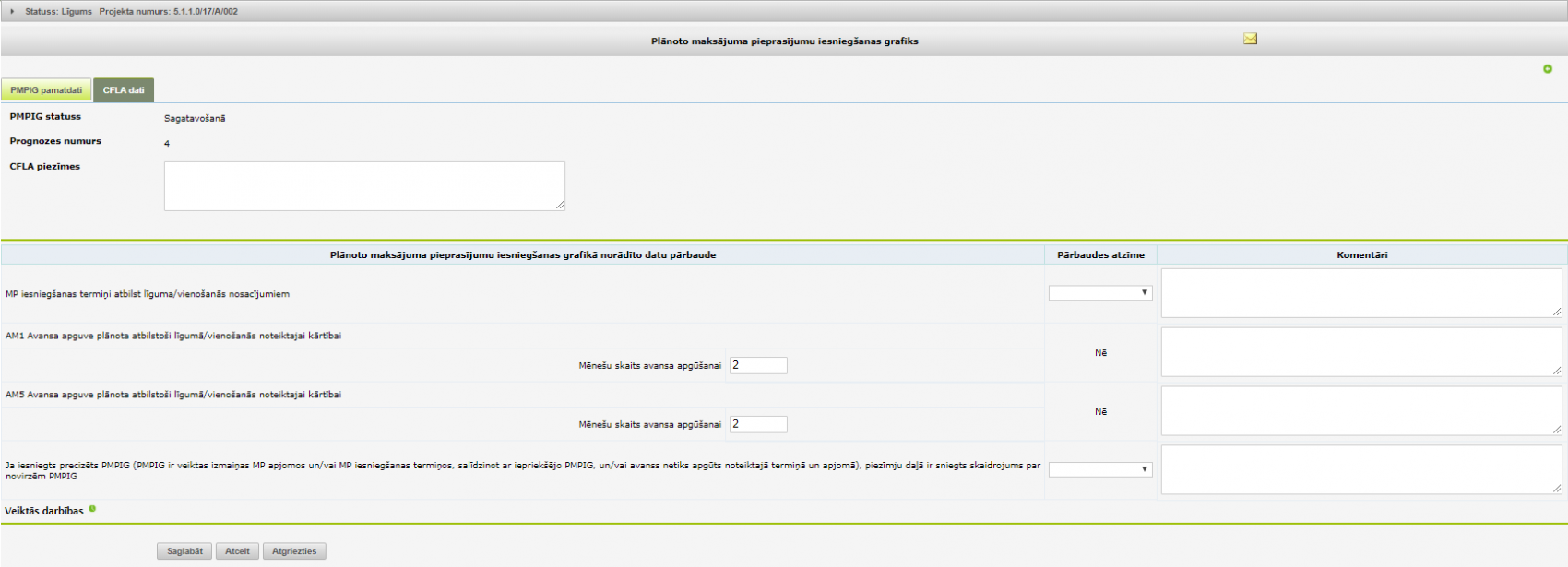The image size is (1568, 567).
Task: Click comment box for precizēts PMPIG row
Action: tap(1360, 469)
